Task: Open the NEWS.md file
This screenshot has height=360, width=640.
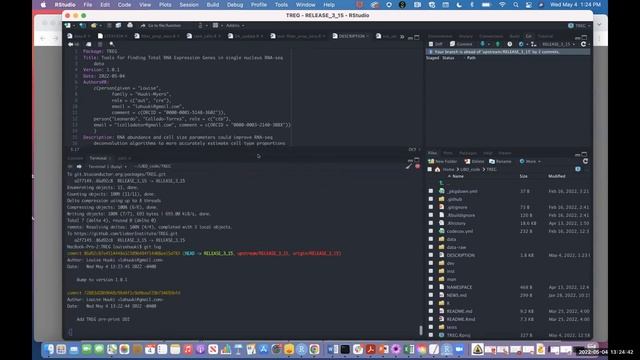Action: click(457, 295)
